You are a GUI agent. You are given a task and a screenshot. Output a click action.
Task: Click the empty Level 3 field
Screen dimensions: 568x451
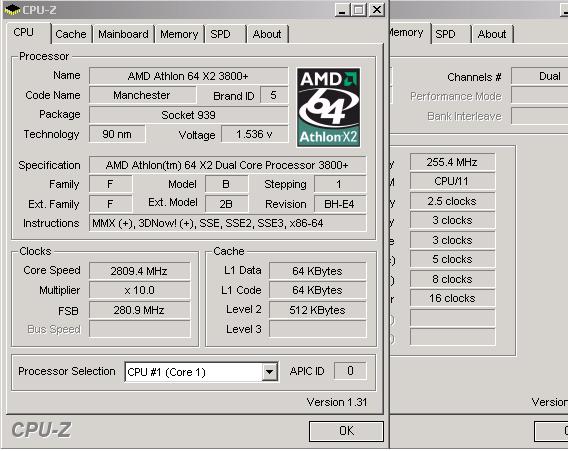318,329
